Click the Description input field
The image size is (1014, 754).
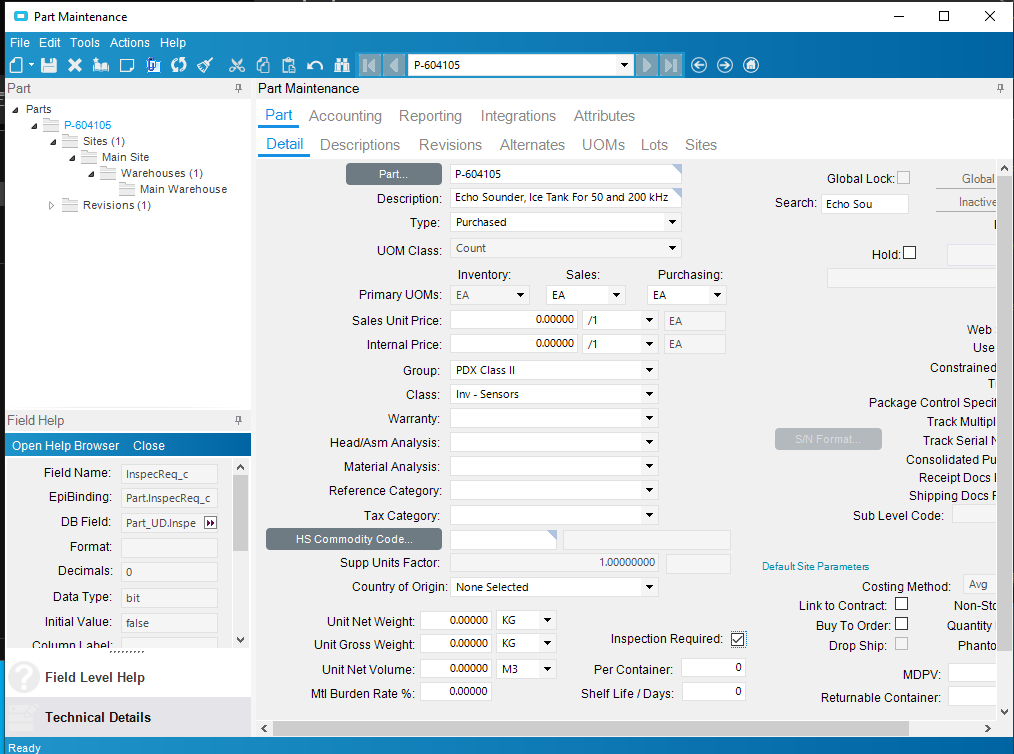(x=565, y=198)
